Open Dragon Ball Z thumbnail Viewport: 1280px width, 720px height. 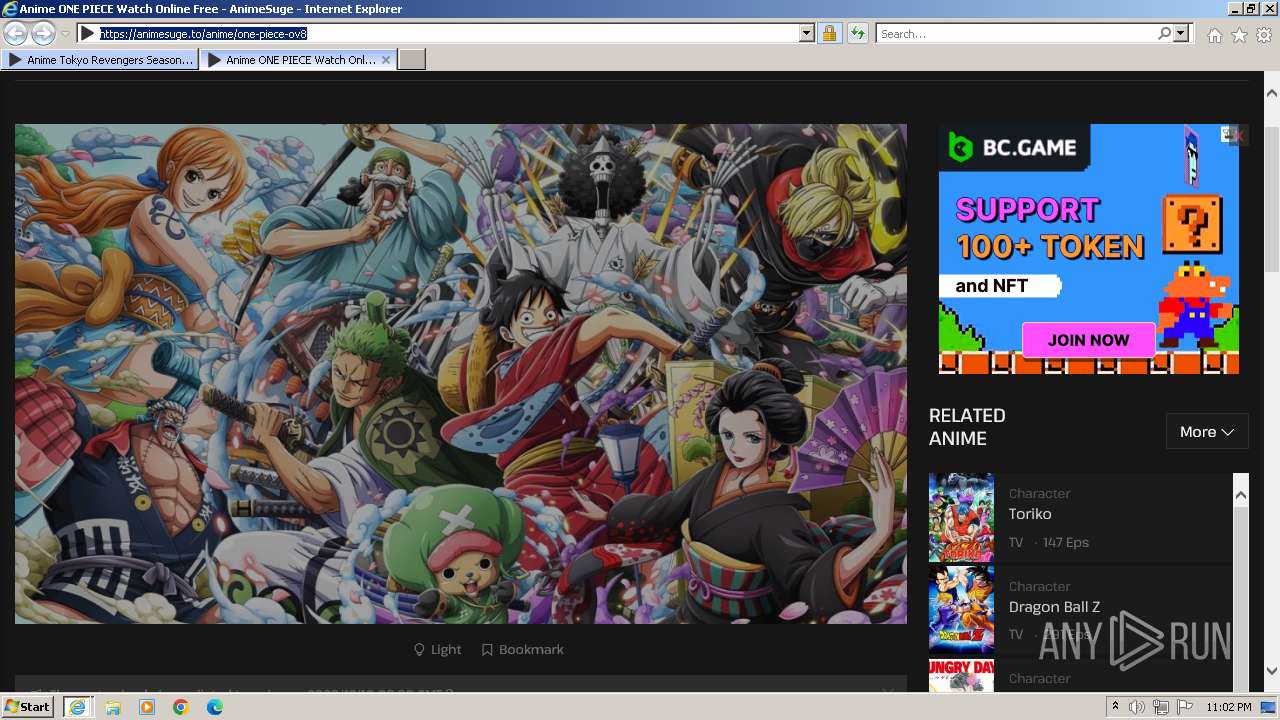(961, 610)
